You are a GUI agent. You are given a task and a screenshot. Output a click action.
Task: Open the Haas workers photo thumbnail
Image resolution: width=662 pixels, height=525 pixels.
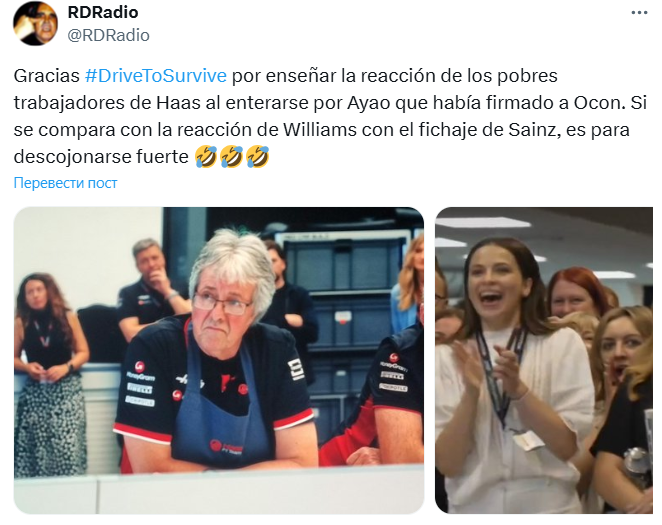219,360
